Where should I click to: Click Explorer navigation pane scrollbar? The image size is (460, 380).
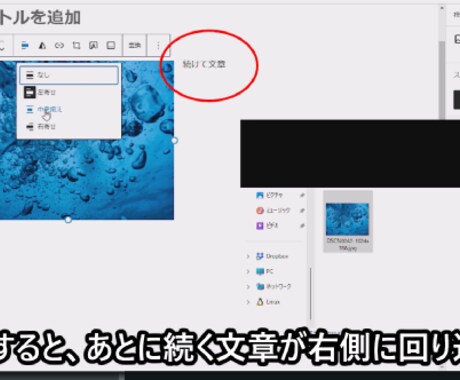311,293
